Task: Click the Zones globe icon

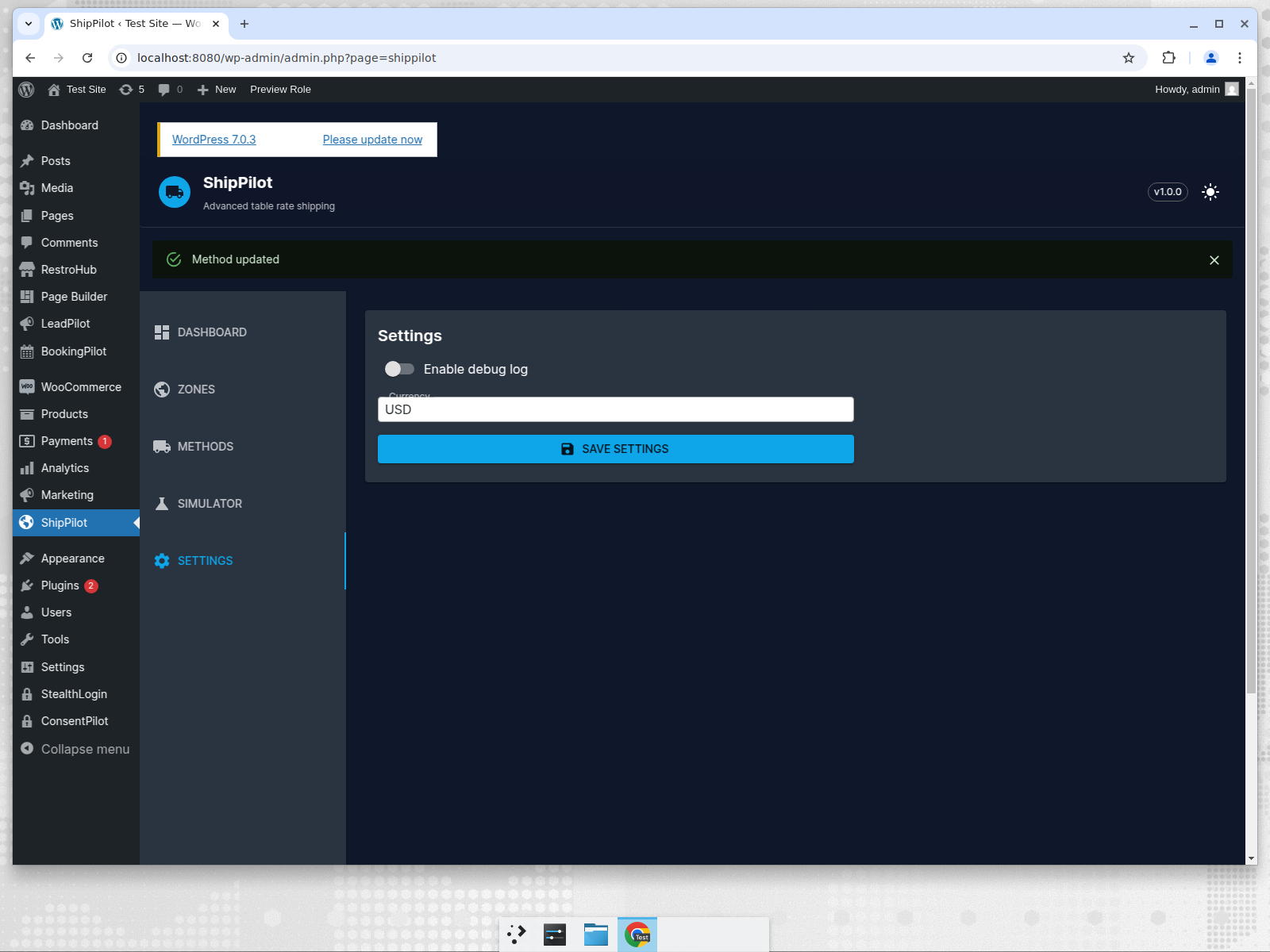Action: click(162, 390)
